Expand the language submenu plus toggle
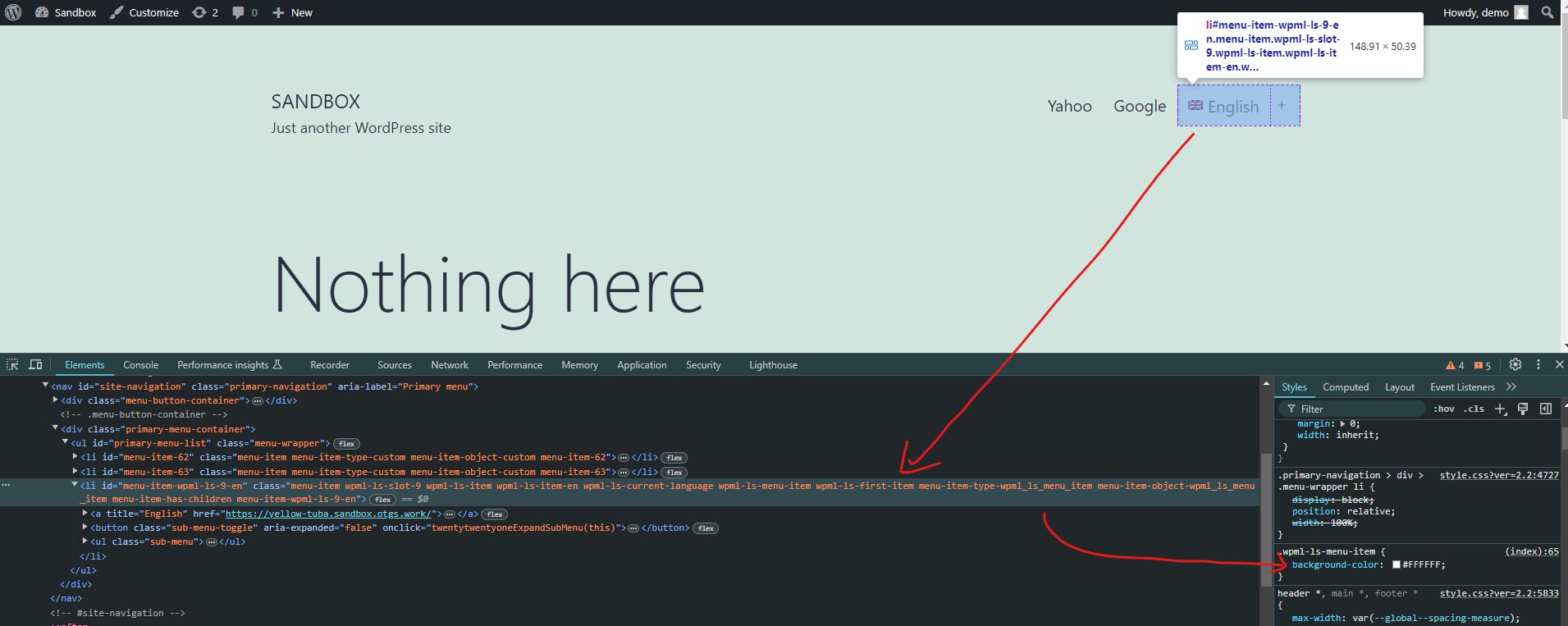1568x626 pixels. [1282, 105]
